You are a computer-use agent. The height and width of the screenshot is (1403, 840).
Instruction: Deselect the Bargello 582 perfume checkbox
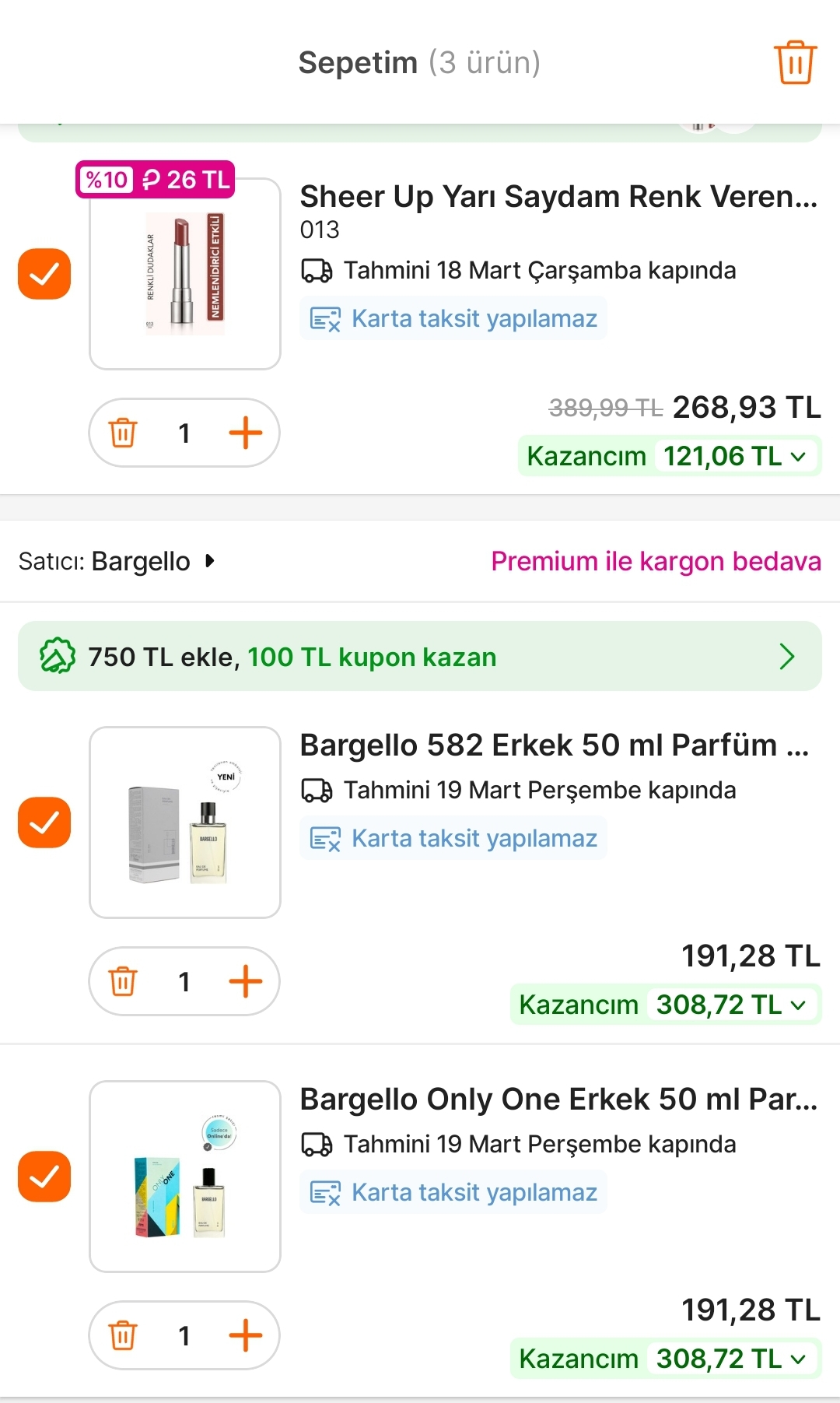click(44, 823)
